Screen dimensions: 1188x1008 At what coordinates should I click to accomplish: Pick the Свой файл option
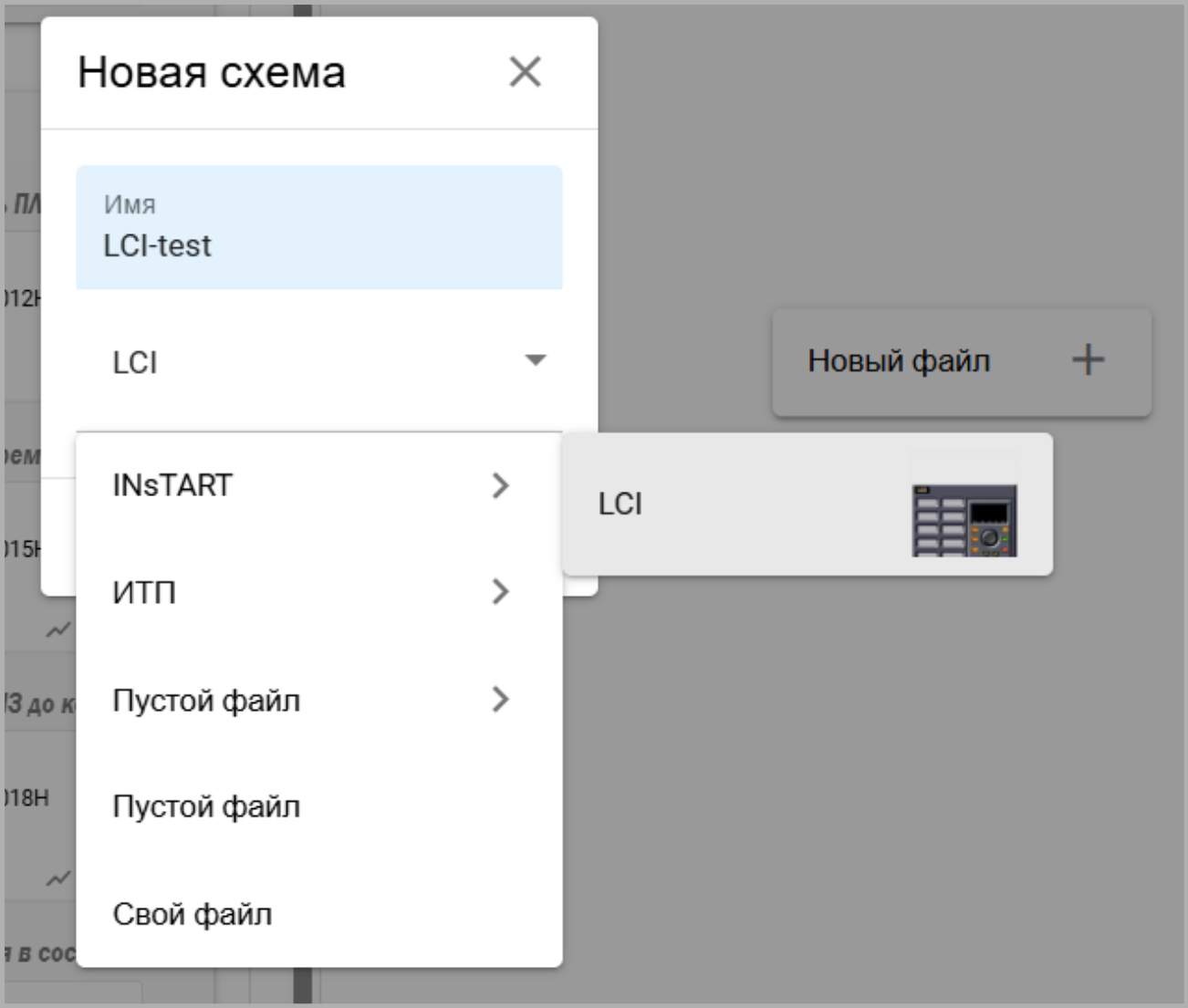coord(193,914)
